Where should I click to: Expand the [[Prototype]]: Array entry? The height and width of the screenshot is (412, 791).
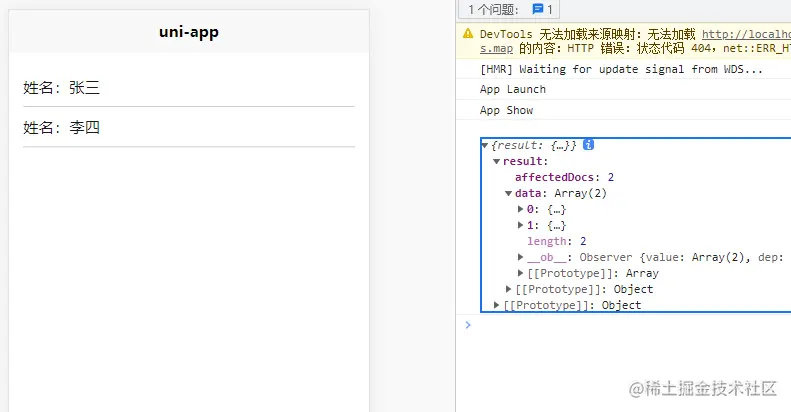(x=520, y=273)
